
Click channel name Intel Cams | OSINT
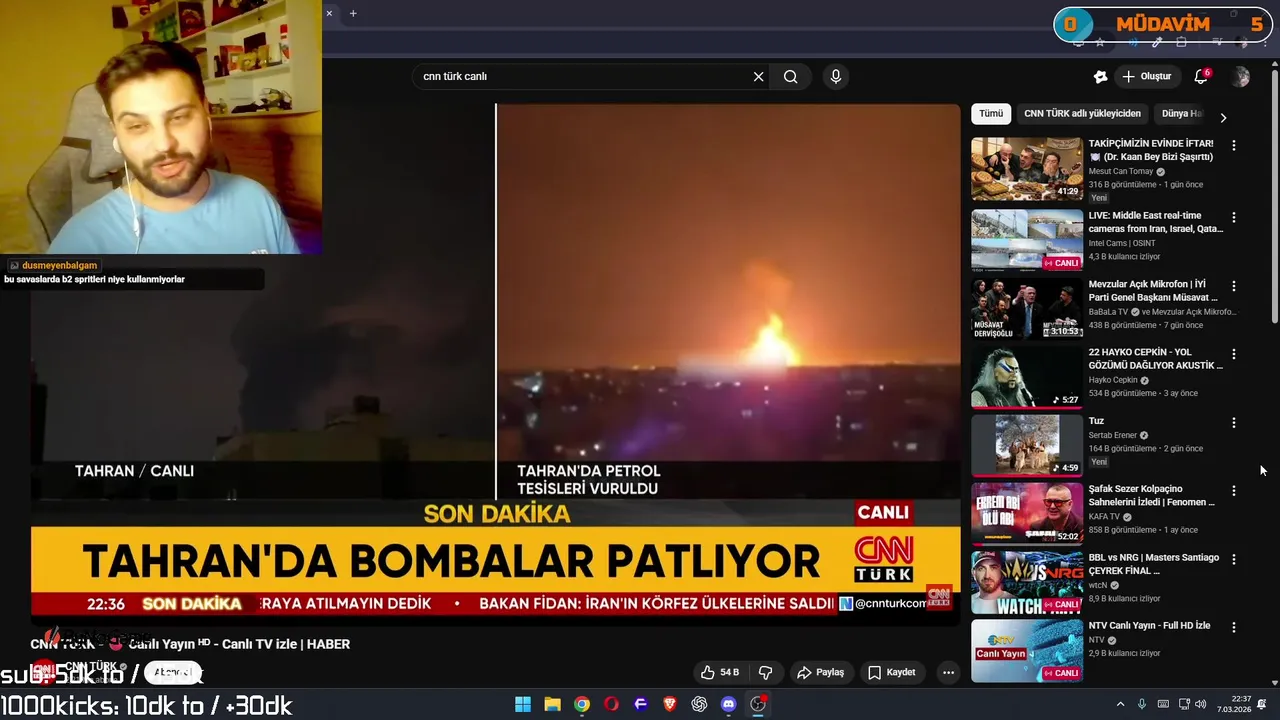(1121, 243)
